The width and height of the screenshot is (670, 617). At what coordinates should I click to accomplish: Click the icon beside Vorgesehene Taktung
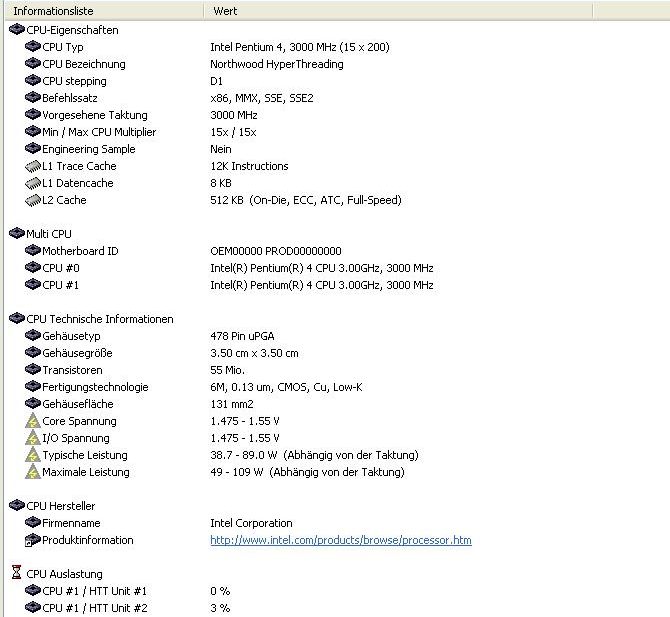point(32,115)
